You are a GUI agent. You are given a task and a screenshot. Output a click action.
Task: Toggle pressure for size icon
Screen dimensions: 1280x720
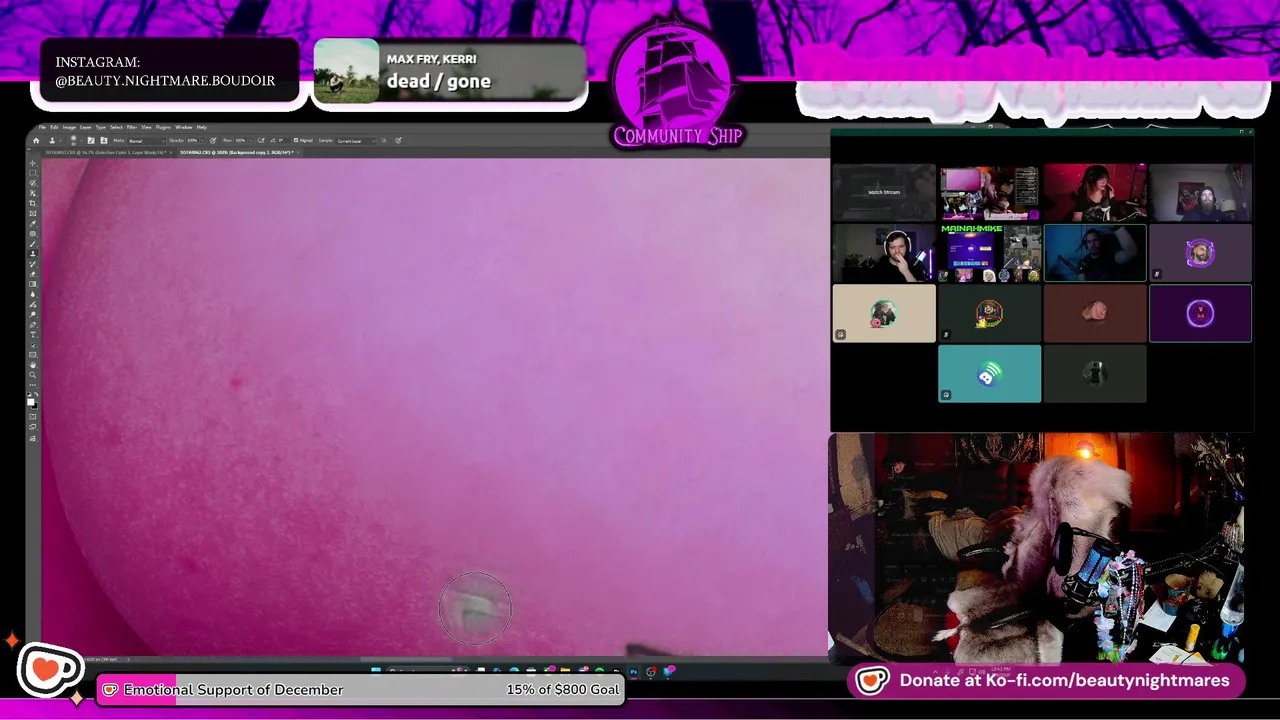[398, 141]
